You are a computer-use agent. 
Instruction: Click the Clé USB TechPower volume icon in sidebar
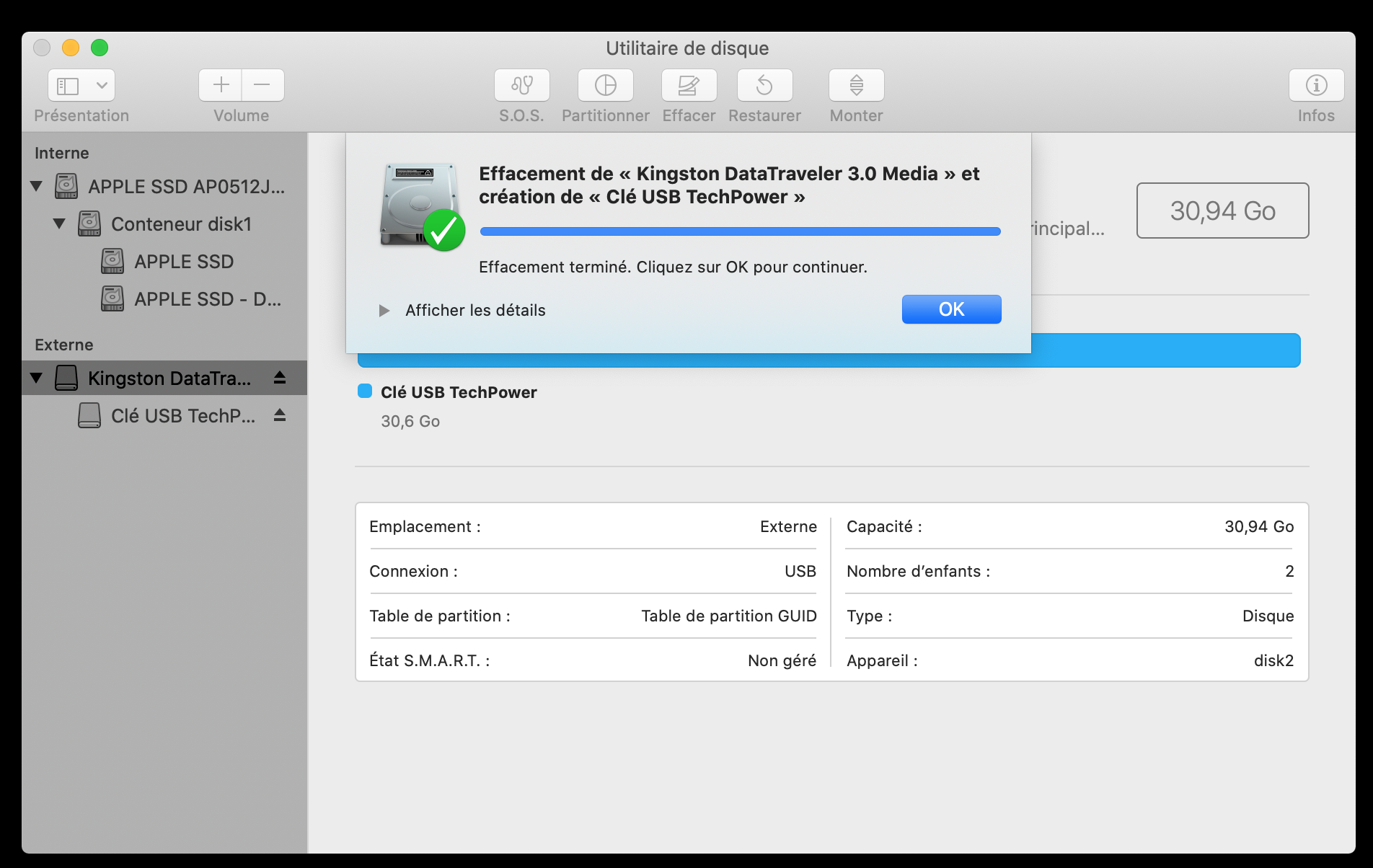point(89,415)
